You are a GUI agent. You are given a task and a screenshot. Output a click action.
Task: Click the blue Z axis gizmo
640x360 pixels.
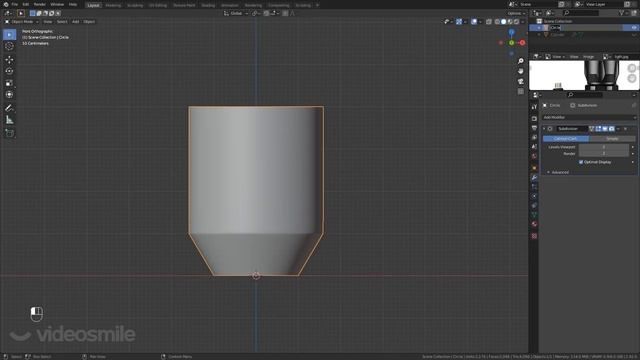511,32
